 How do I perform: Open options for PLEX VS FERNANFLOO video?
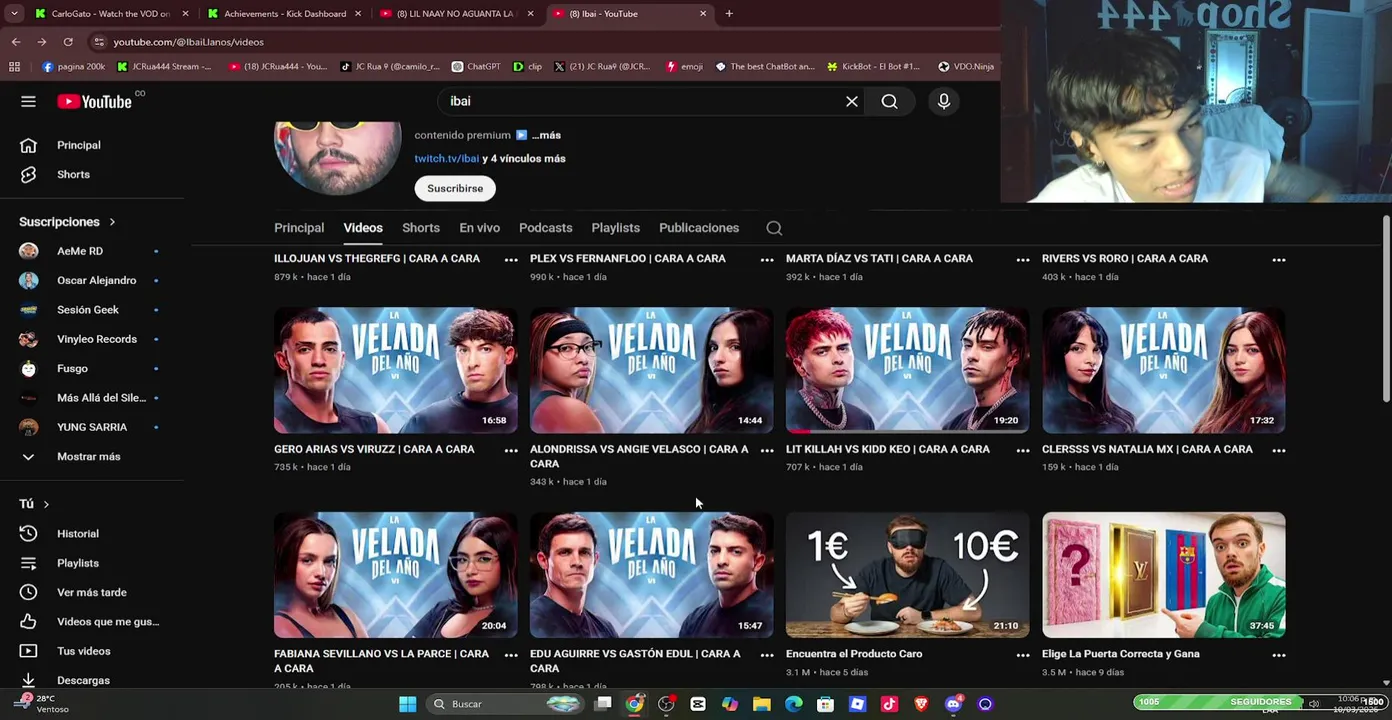click(x=767, y=260)
